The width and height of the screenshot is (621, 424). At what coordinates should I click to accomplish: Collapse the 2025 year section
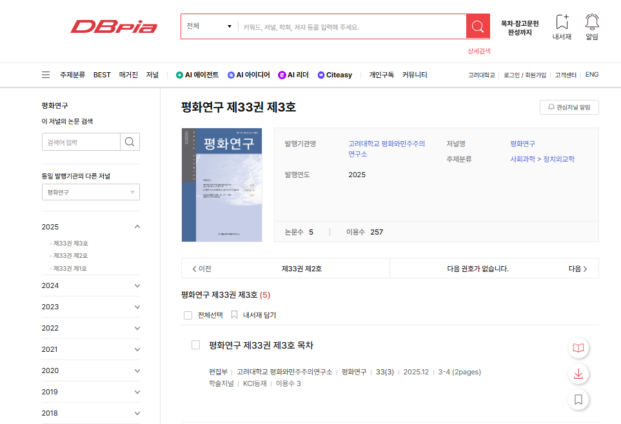[137, 227]
